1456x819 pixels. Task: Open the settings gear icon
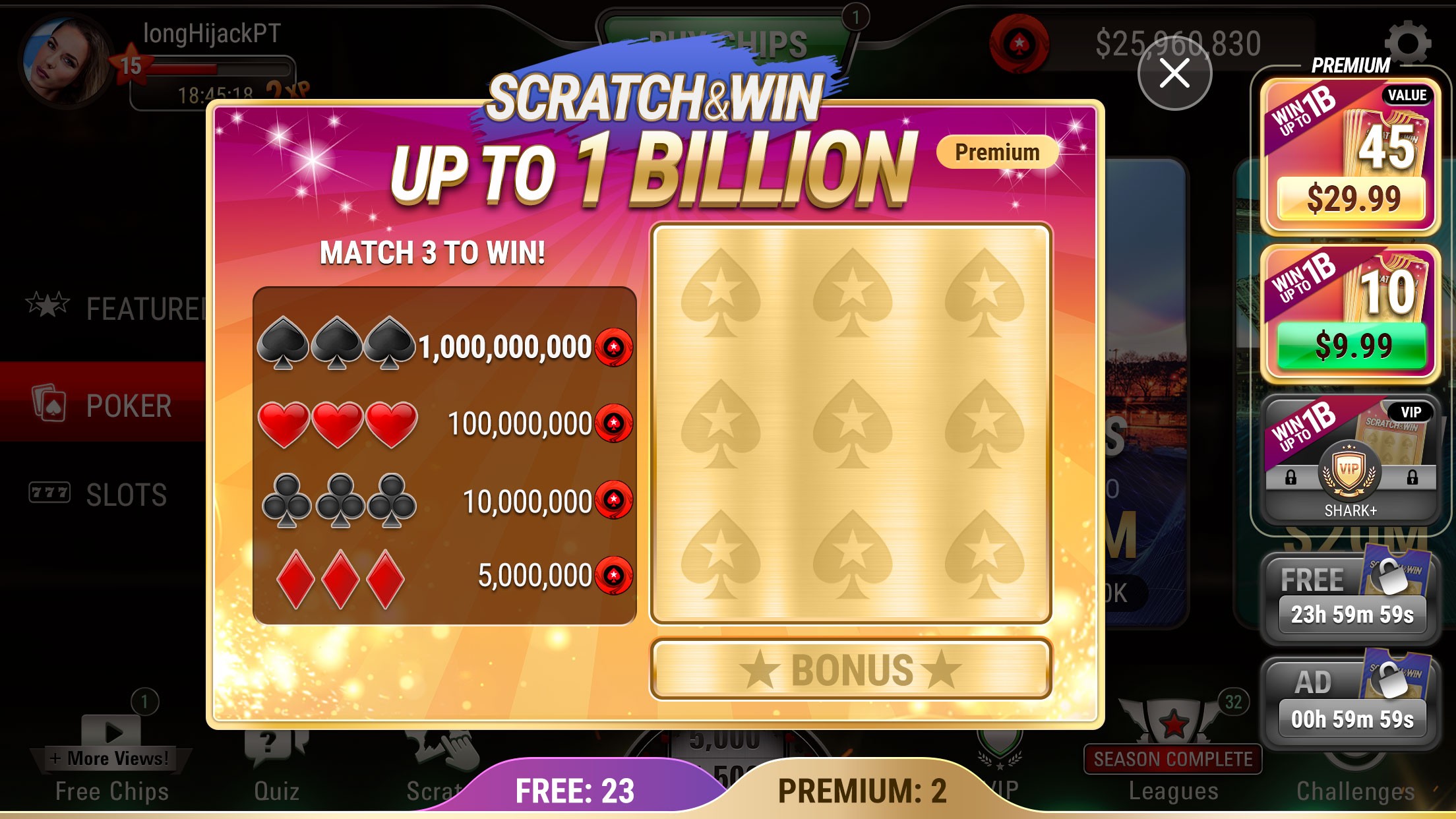coord(1408,42)
